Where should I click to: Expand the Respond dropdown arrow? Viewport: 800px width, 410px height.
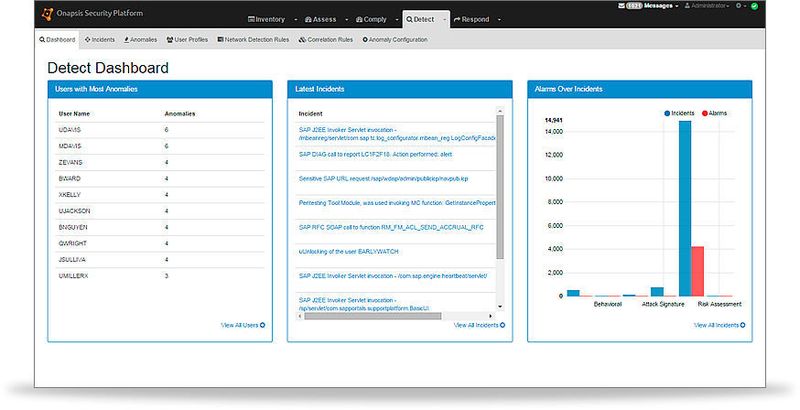coord(499,20)
